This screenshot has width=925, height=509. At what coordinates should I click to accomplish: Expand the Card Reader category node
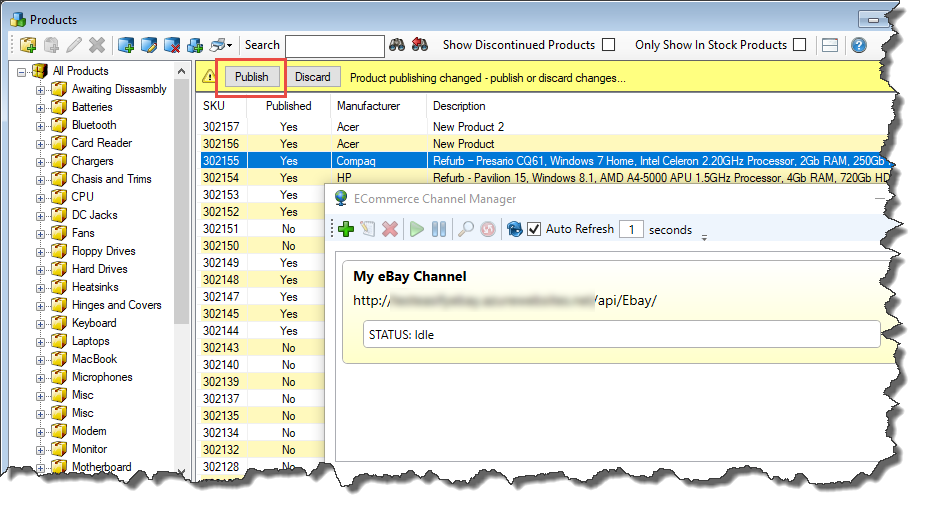point(40,144)
